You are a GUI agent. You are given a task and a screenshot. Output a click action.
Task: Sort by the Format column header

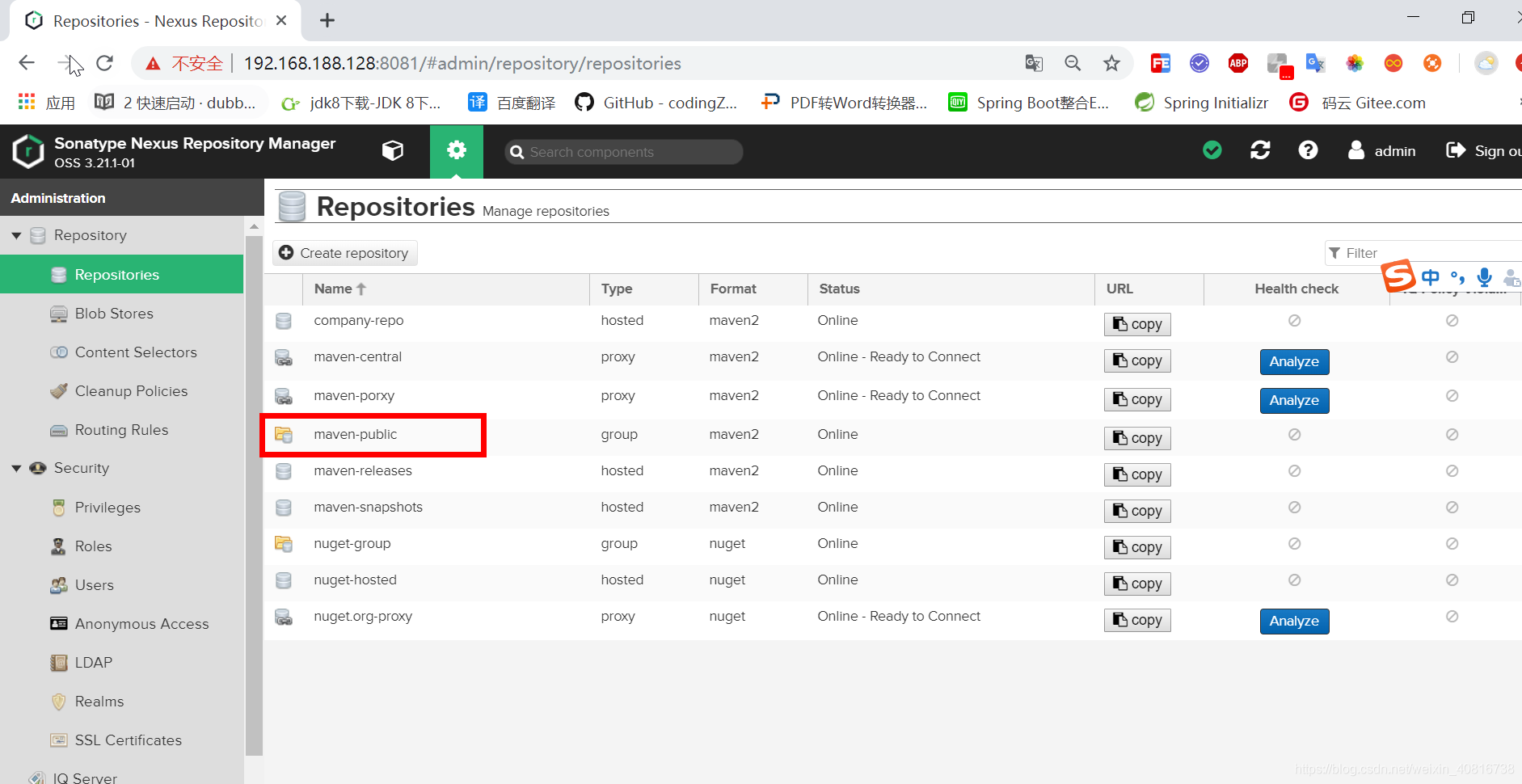point(753,289)
